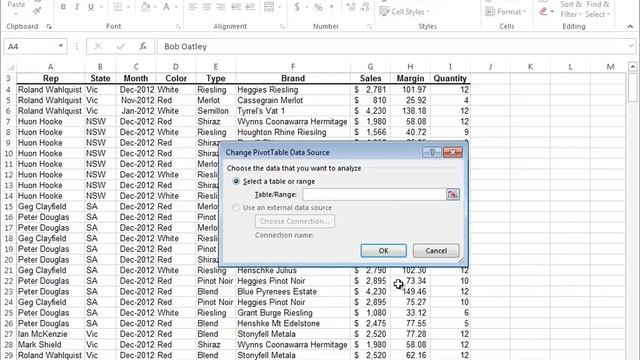This screenshot has height=360, width=640.
Task: Select column G header
Action: (x=370, y=67)
